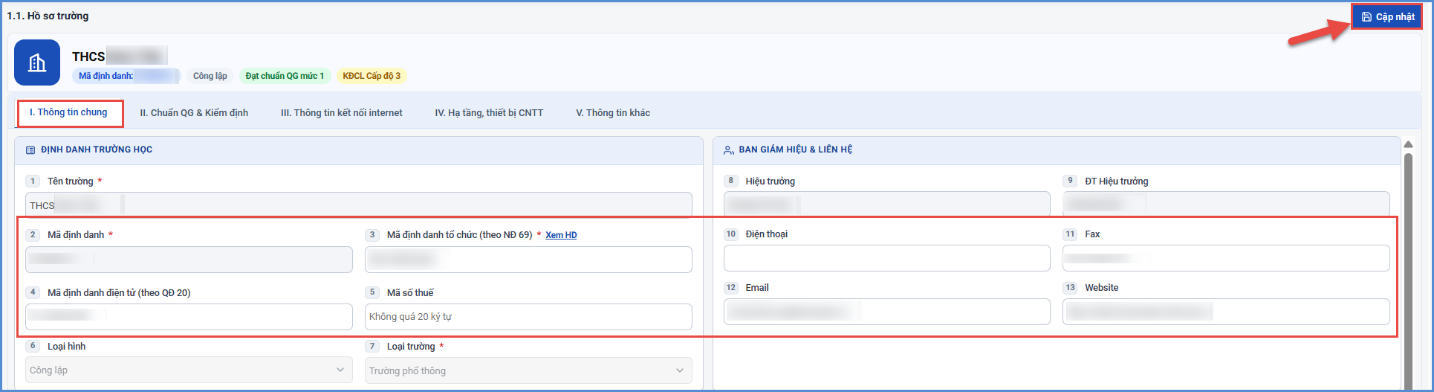This screenshot has height=392, width=1434.
Task: Expand the Loại trường dropdown
Action: click(528, 370)
